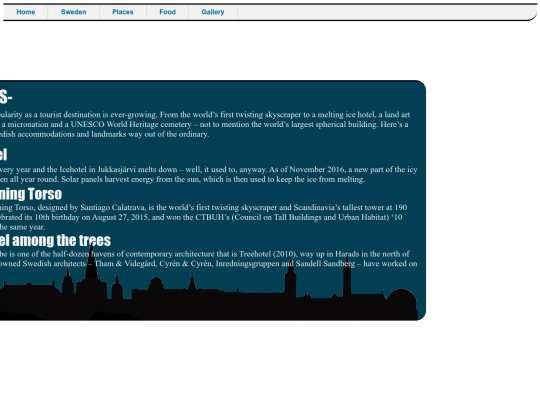Click the text 'Treehotel (2010)'
The height and width of the screenshot is (405, 540).
tap(268, 254)
